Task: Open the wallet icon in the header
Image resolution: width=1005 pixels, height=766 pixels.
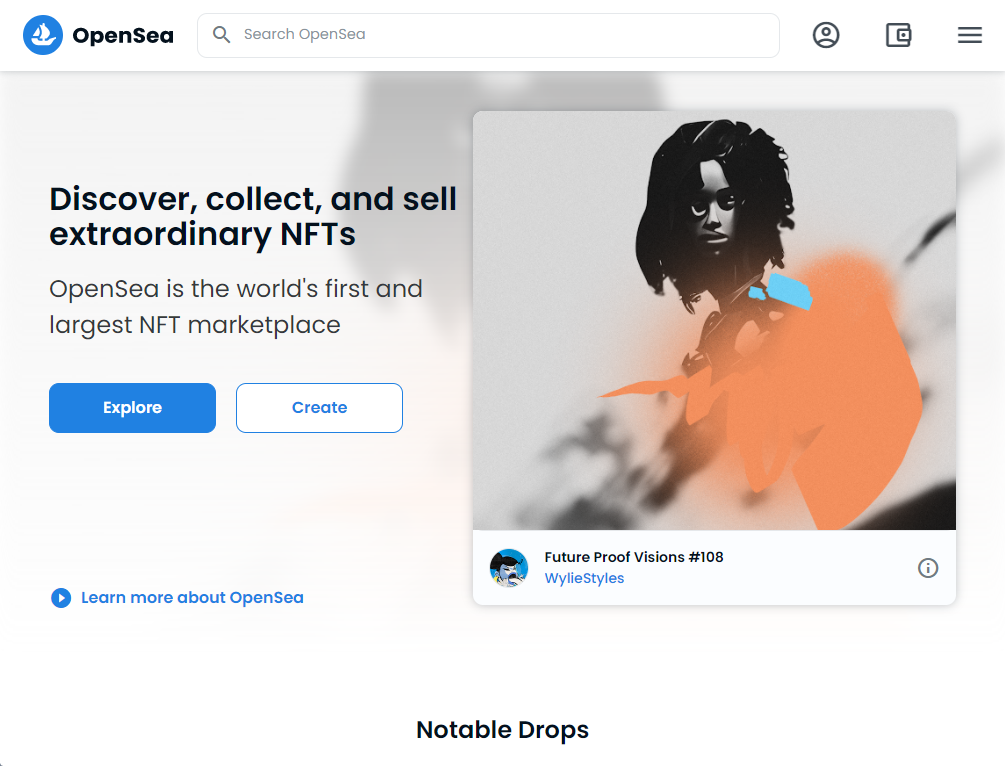Action: coord(897,35)
